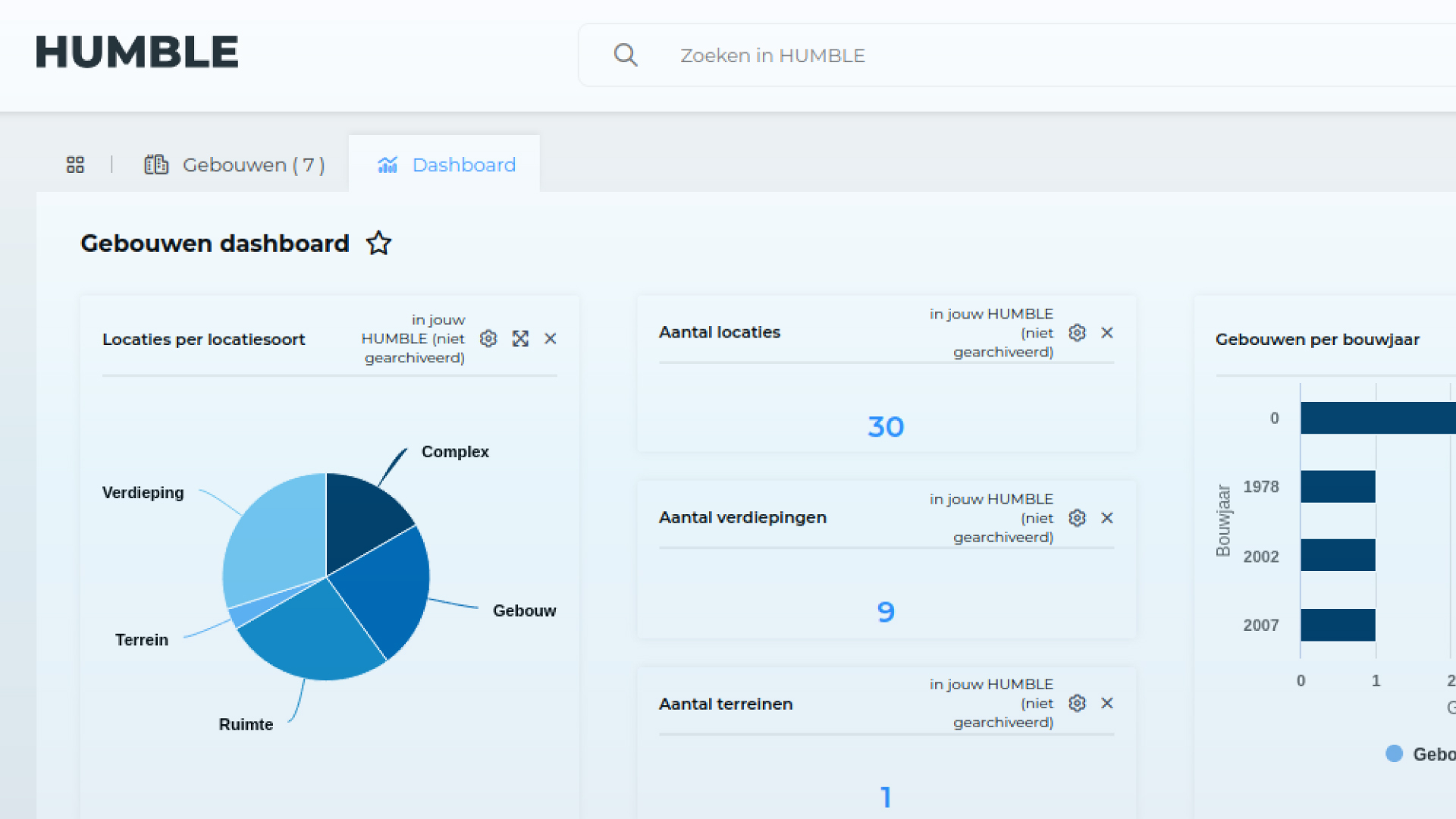The image size is (1456, 819).
Task: Remove the Locaties per locatiesoort widget
Action: coord(551,338)
